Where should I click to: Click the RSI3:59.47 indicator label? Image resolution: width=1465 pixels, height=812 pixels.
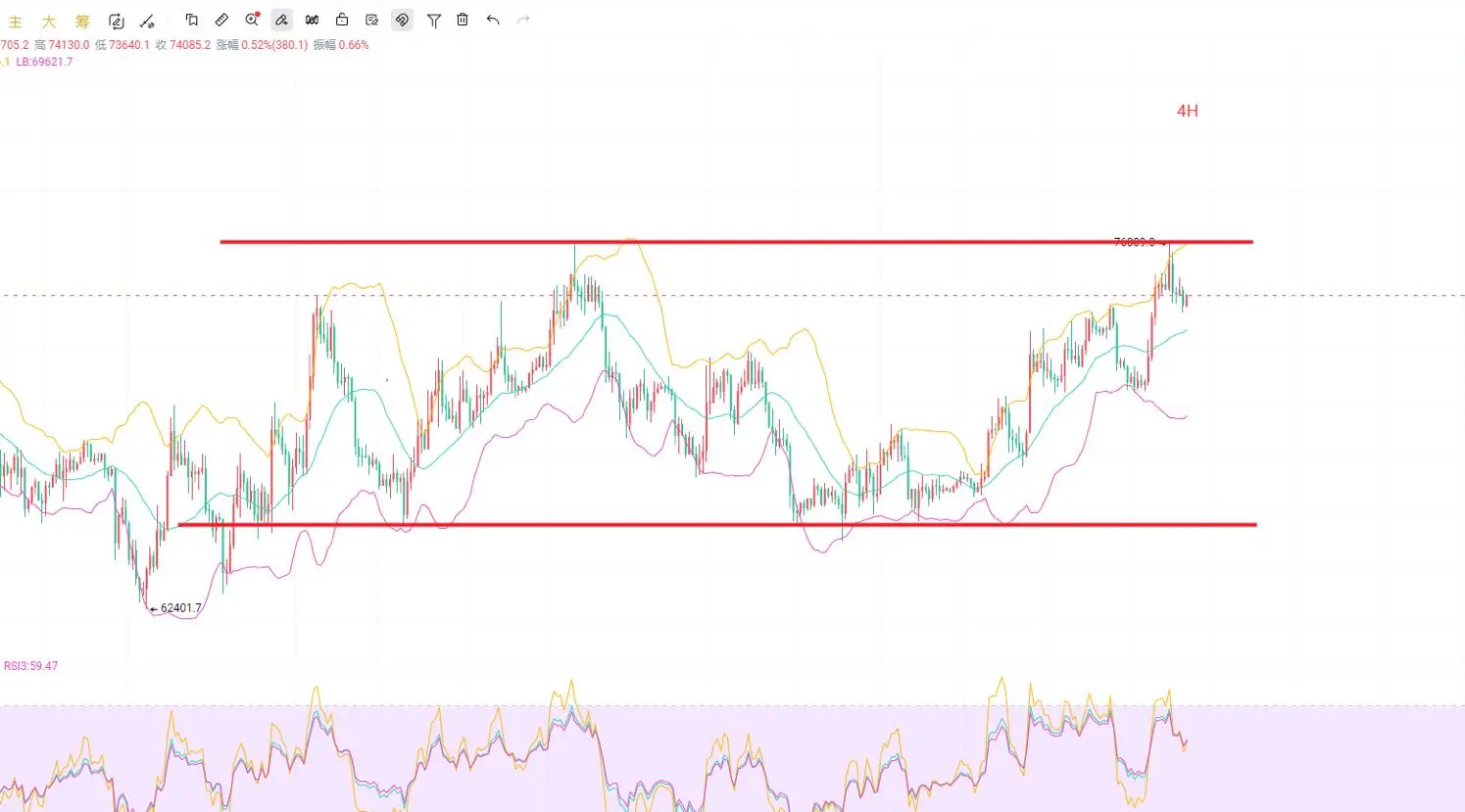(x=30, y=666)
